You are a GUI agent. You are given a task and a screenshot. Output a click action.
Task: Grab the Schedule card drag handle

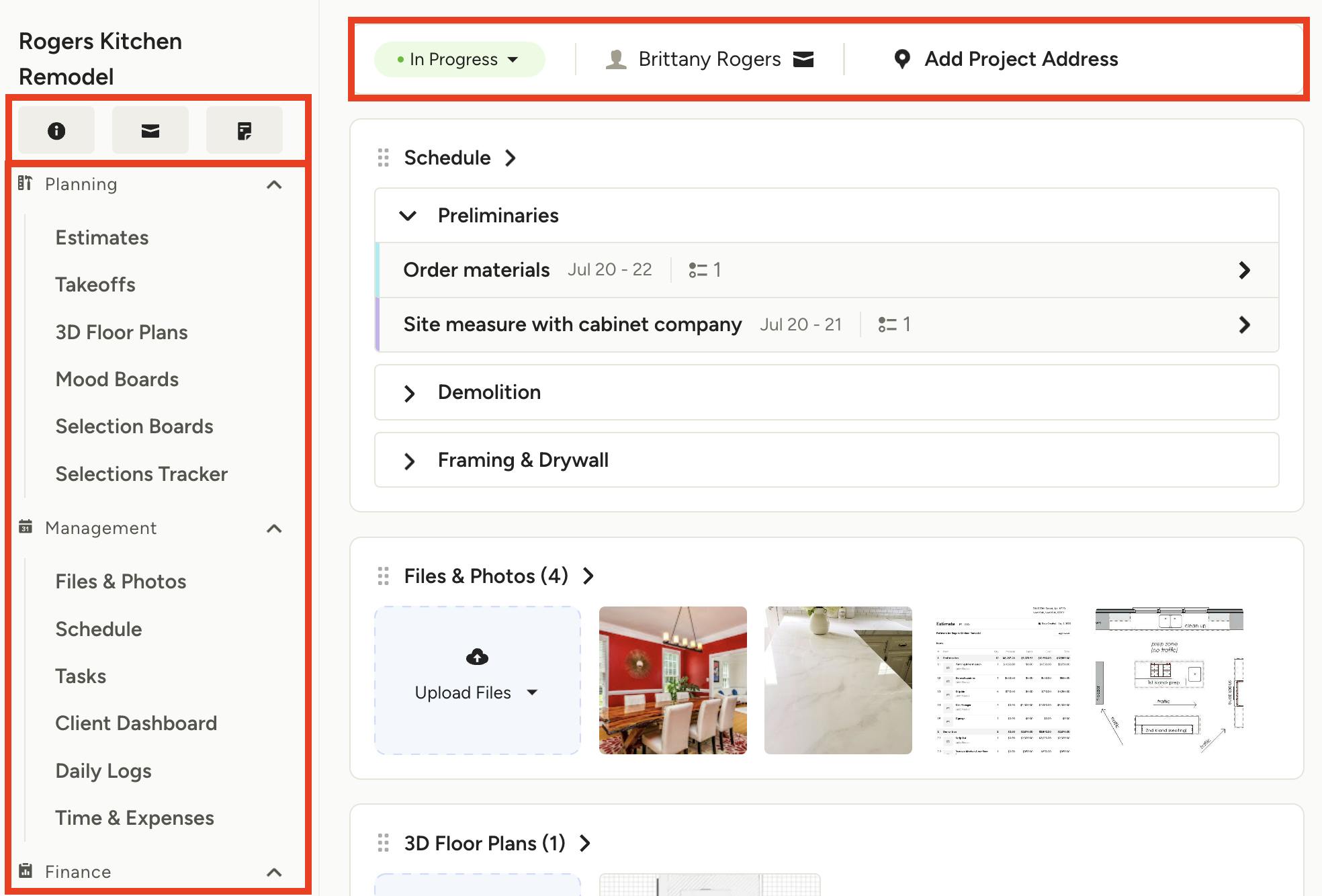[384, 158]
